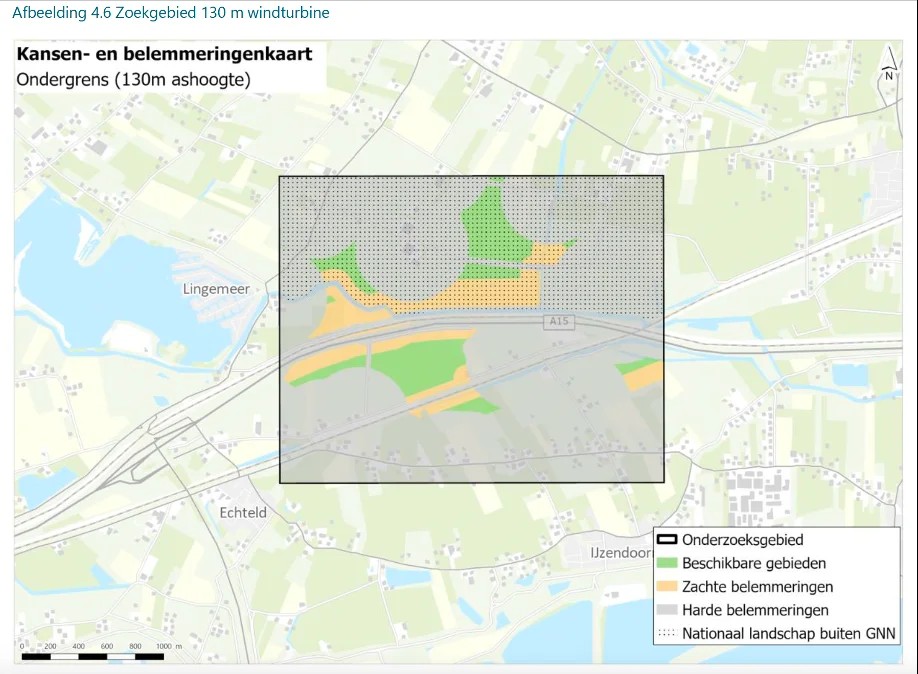Click the grey 'Harde belemmeringen' legend swatch
The height and width of the screenshot is (674, 918).
[x=667, y=610]
